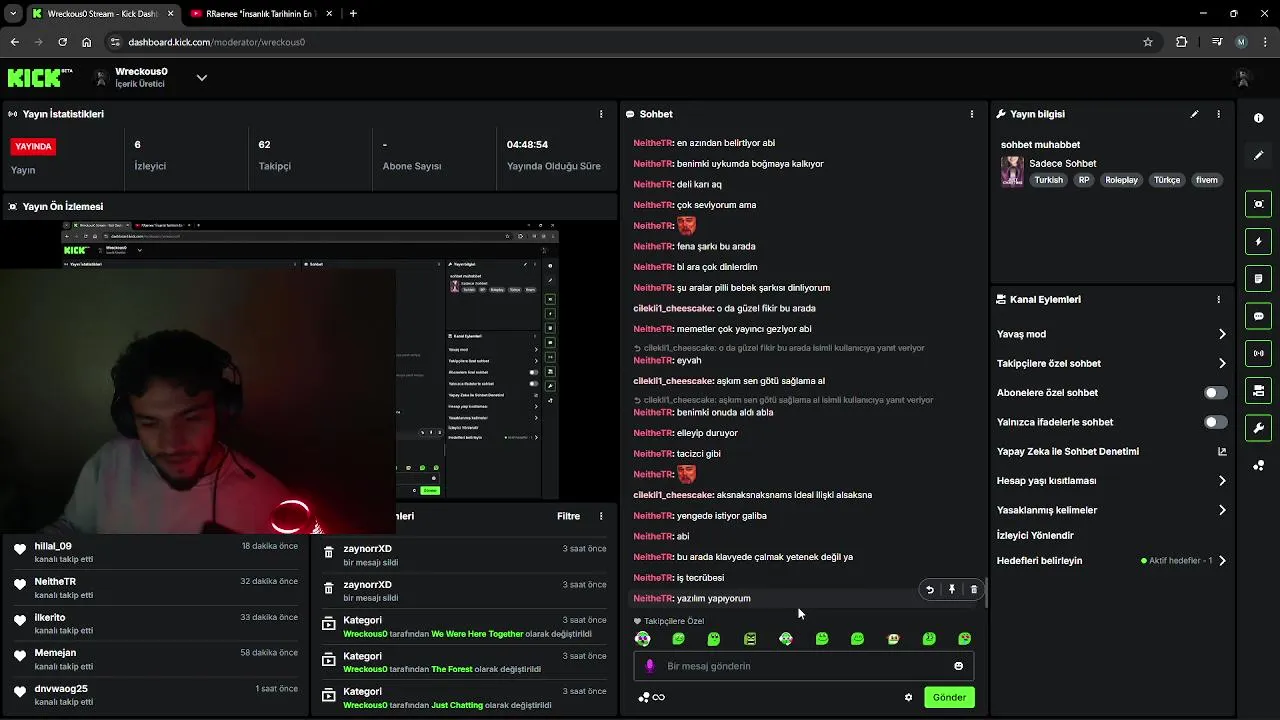The image size is (1280, 720).
Task: Click the Gönder send button
Action: click(x=949, y=697)
